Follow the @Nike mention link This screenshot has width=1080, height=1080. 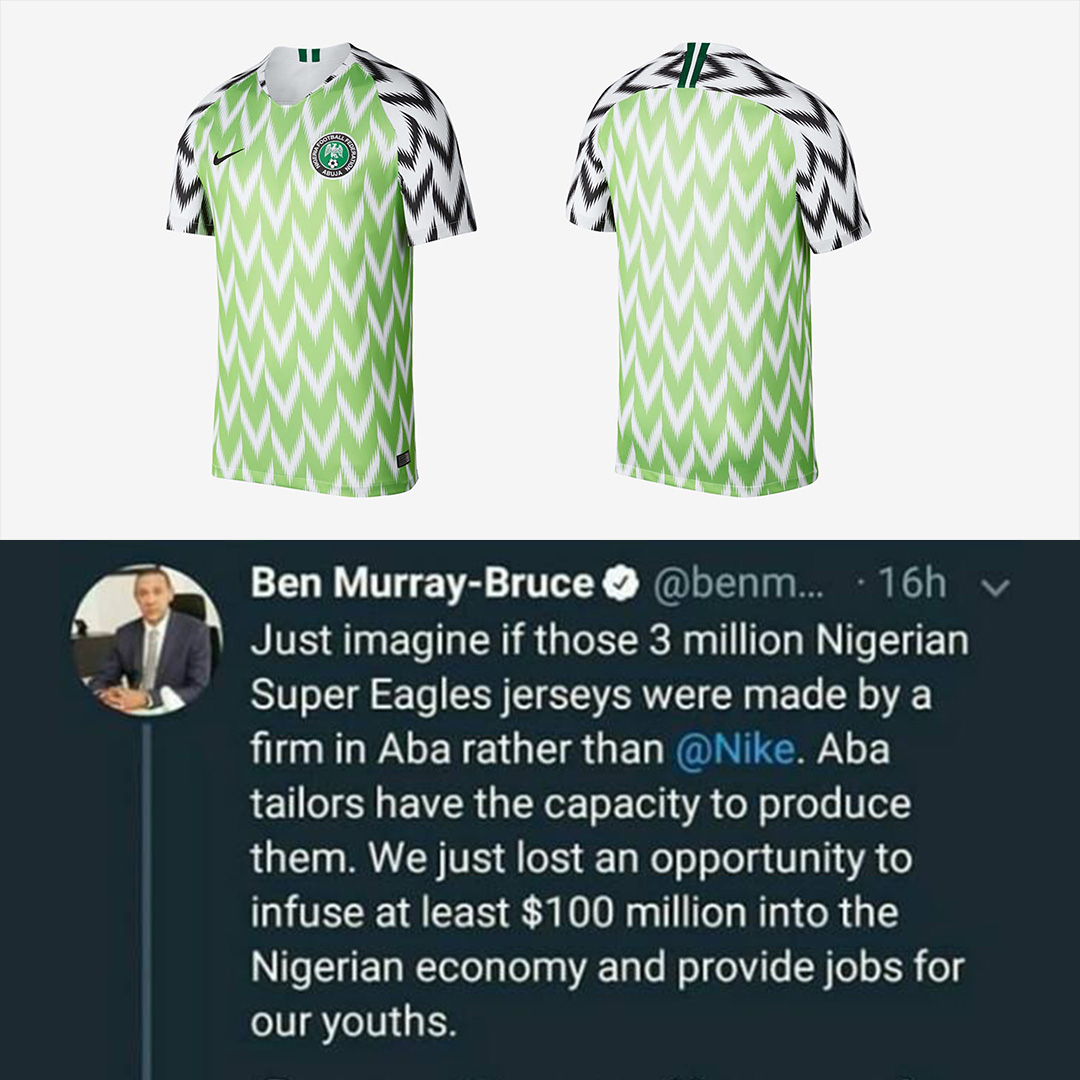point(736,749)
